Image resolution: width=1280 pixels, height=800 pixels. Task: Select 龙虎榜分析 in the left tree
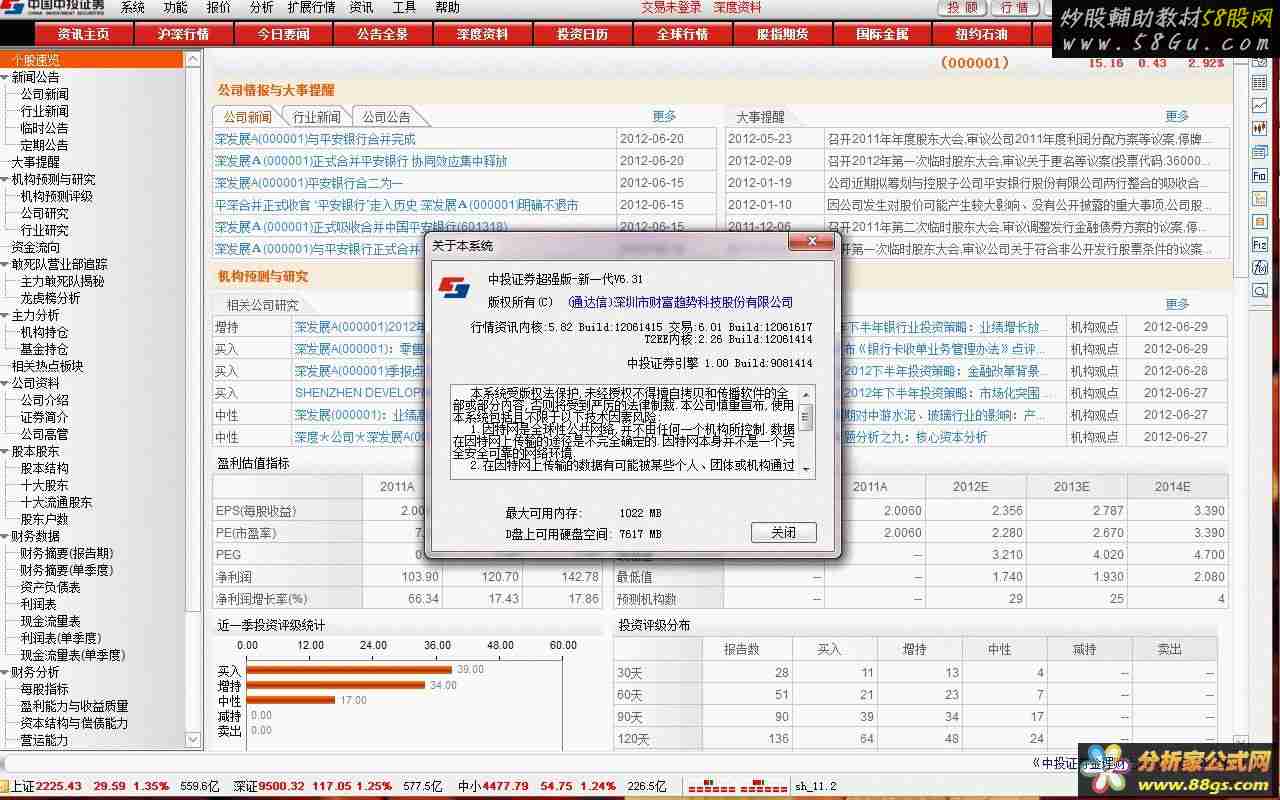[x=50, y=298]
